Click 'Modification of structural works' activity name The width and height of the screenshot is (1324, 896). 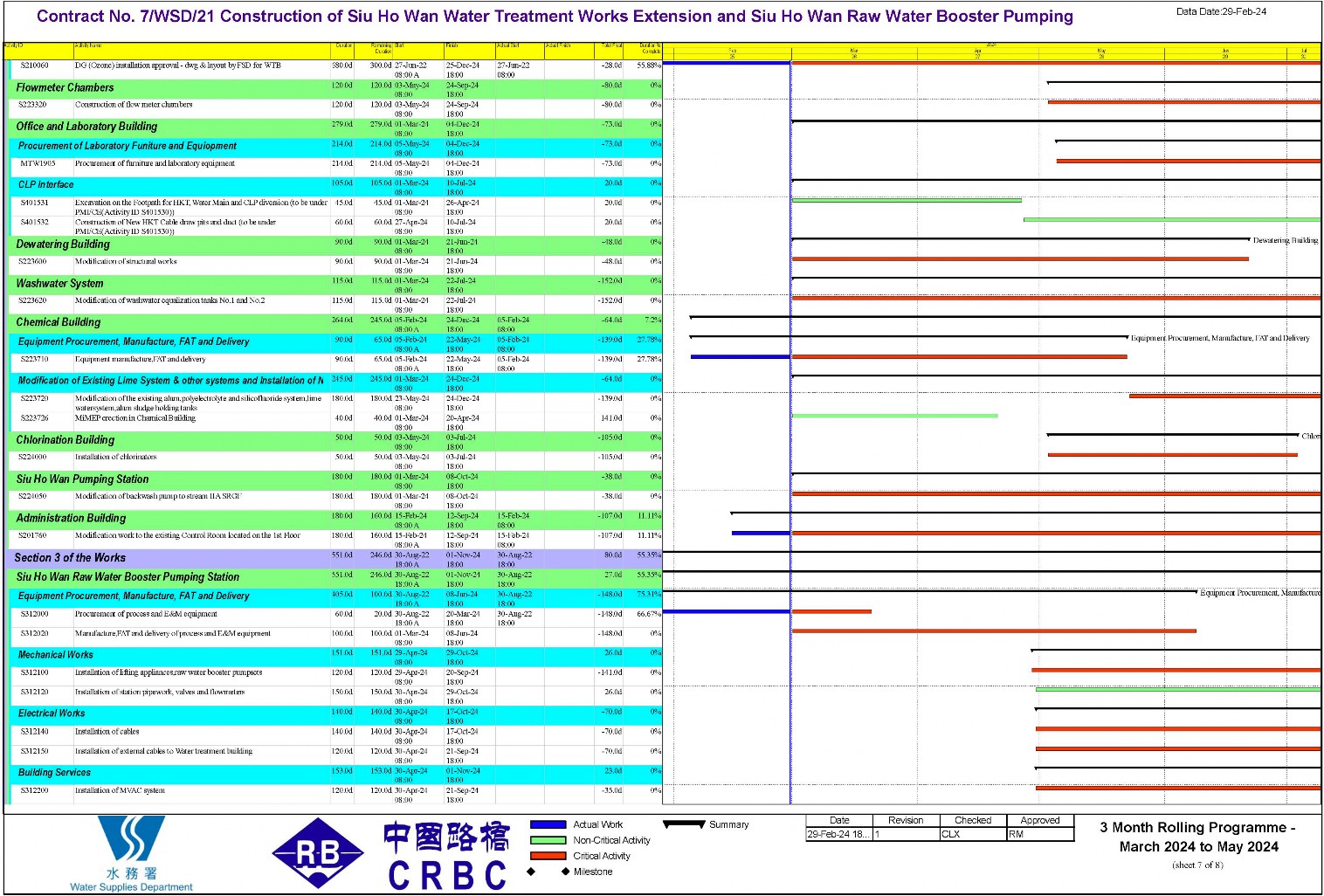[x=126, y=261]
